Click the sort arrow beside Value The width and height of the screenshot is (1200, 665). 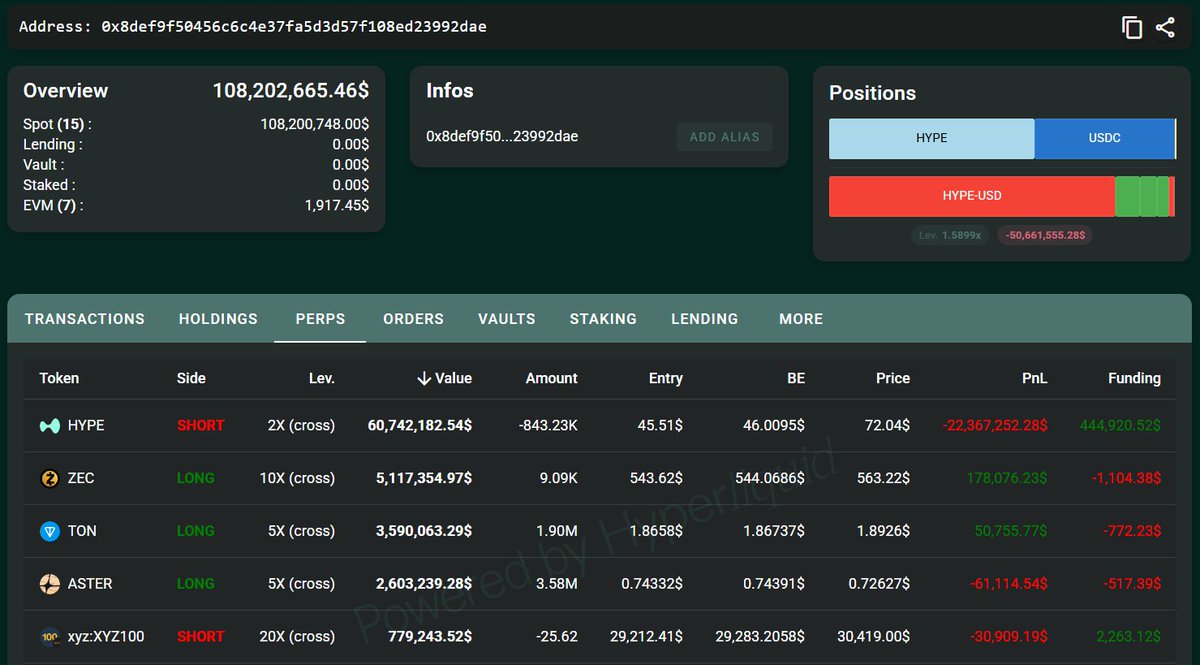click(x=424, y=378)
